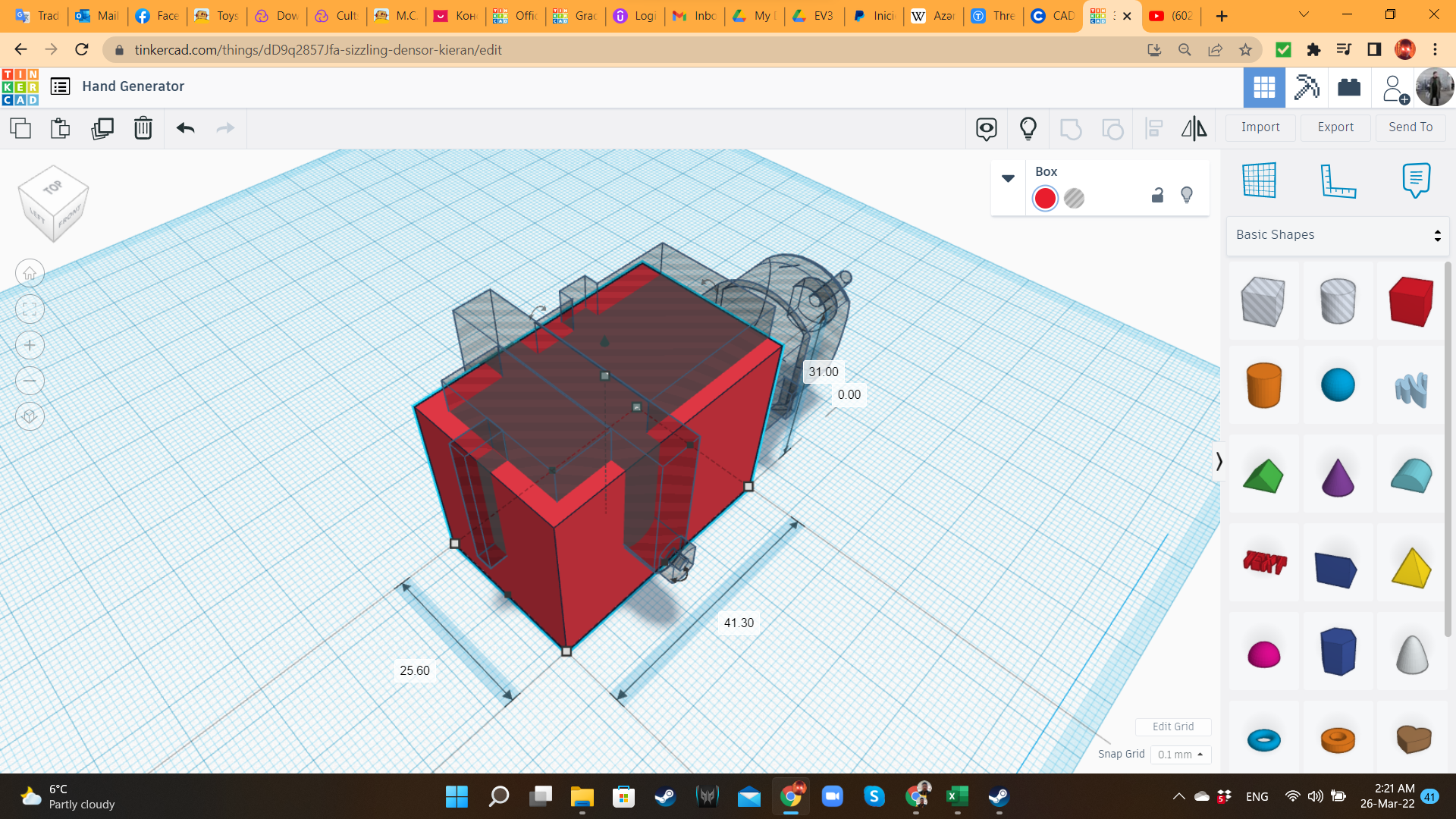Pick the red Solid color swatch

1045,198
